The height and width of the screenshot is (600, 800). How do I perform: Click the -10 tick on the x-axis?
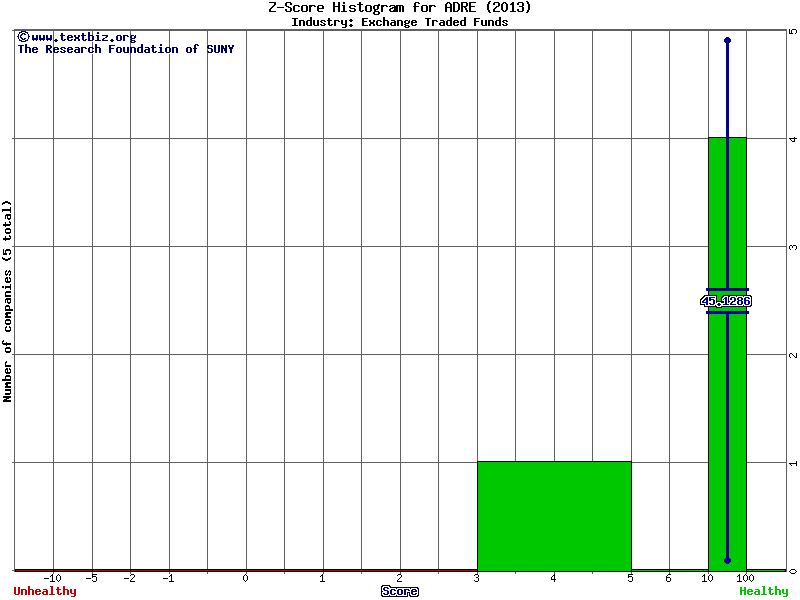click(53, 578)
